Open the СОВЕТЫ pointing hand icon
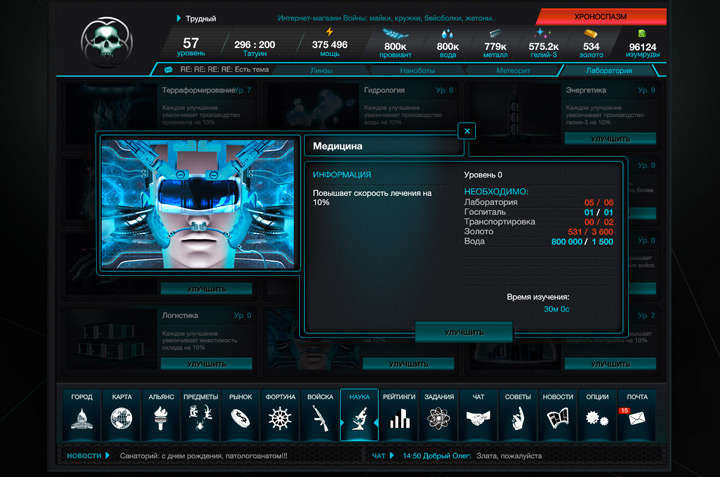Image resolution: width=720 pixels, height=477 pixels. click(518, 415)
